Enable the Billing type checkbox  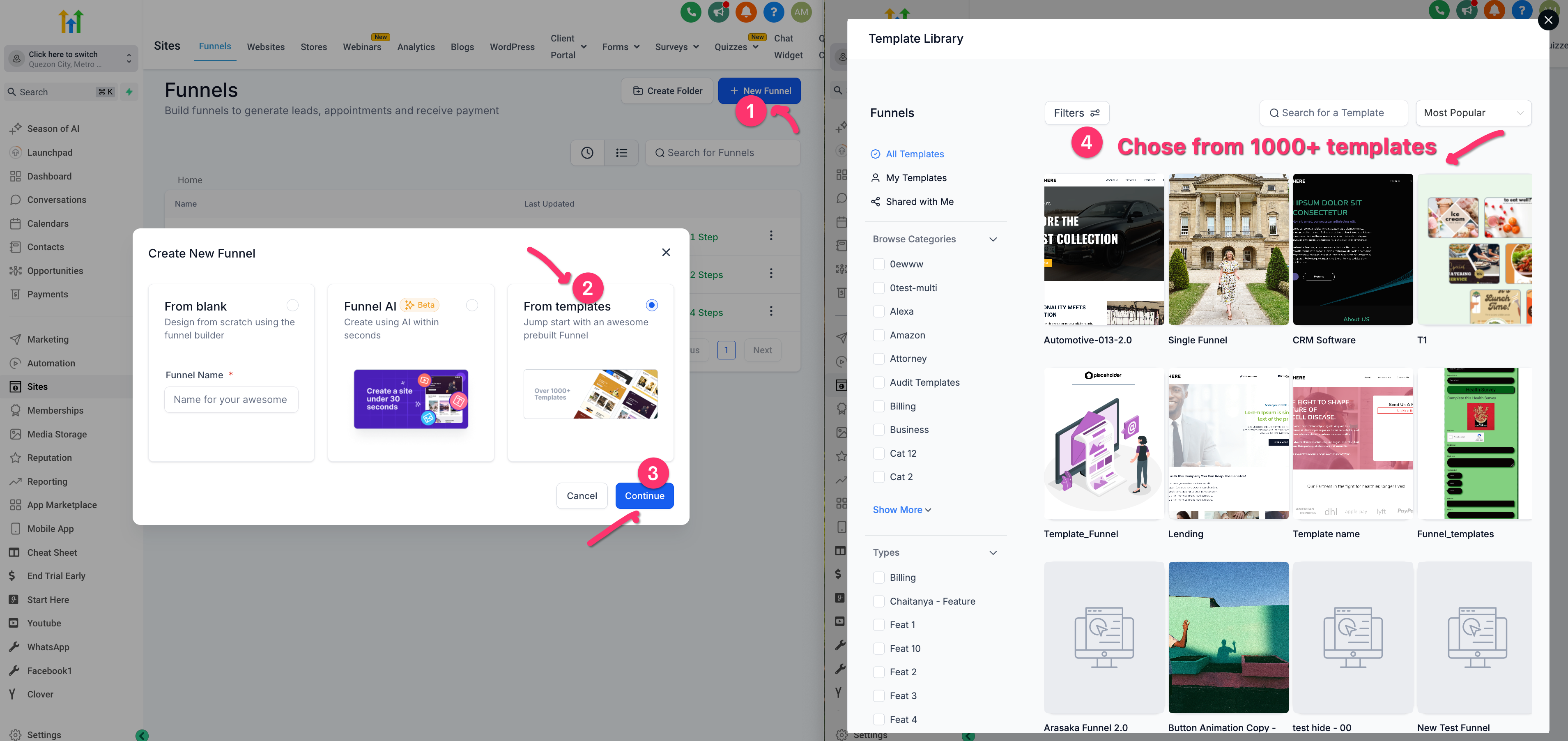click(878, 577)
